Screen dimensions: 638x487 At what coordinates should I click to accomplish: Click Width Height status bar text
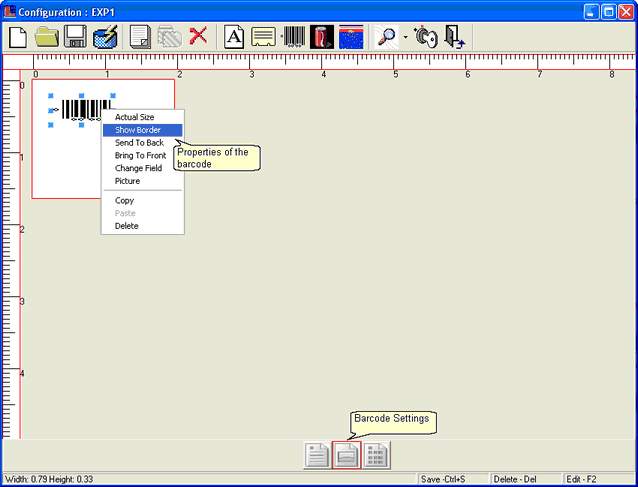49,479
